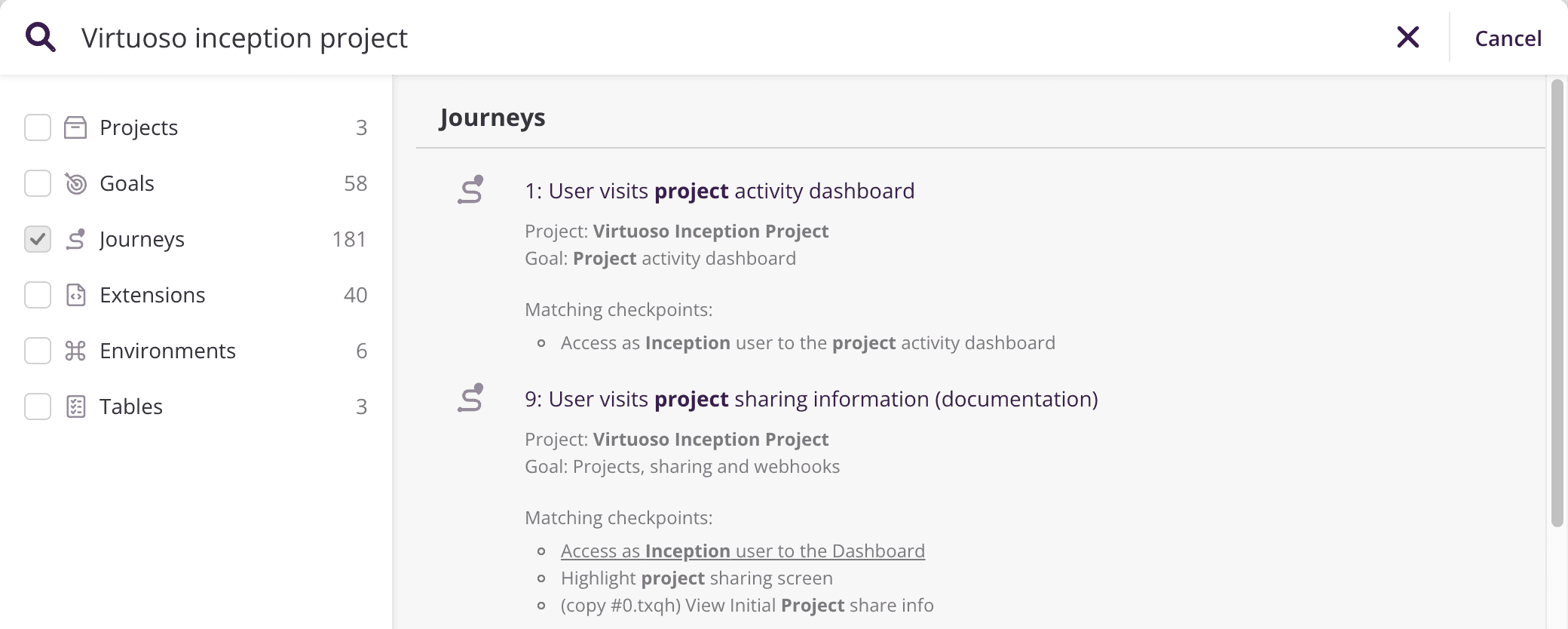Click the Extensions code file icon
Viewport: 1568px width, 629px height.
[75, 295]
